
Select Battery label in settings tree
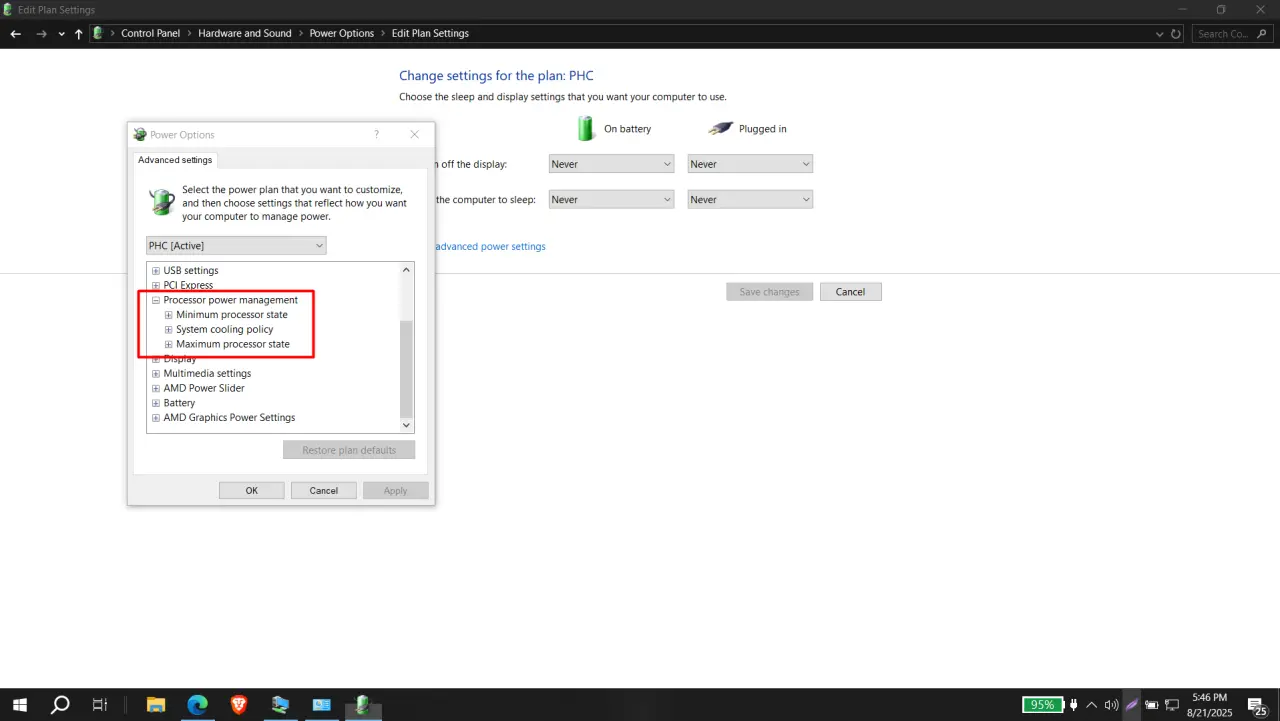coord(179,403)
